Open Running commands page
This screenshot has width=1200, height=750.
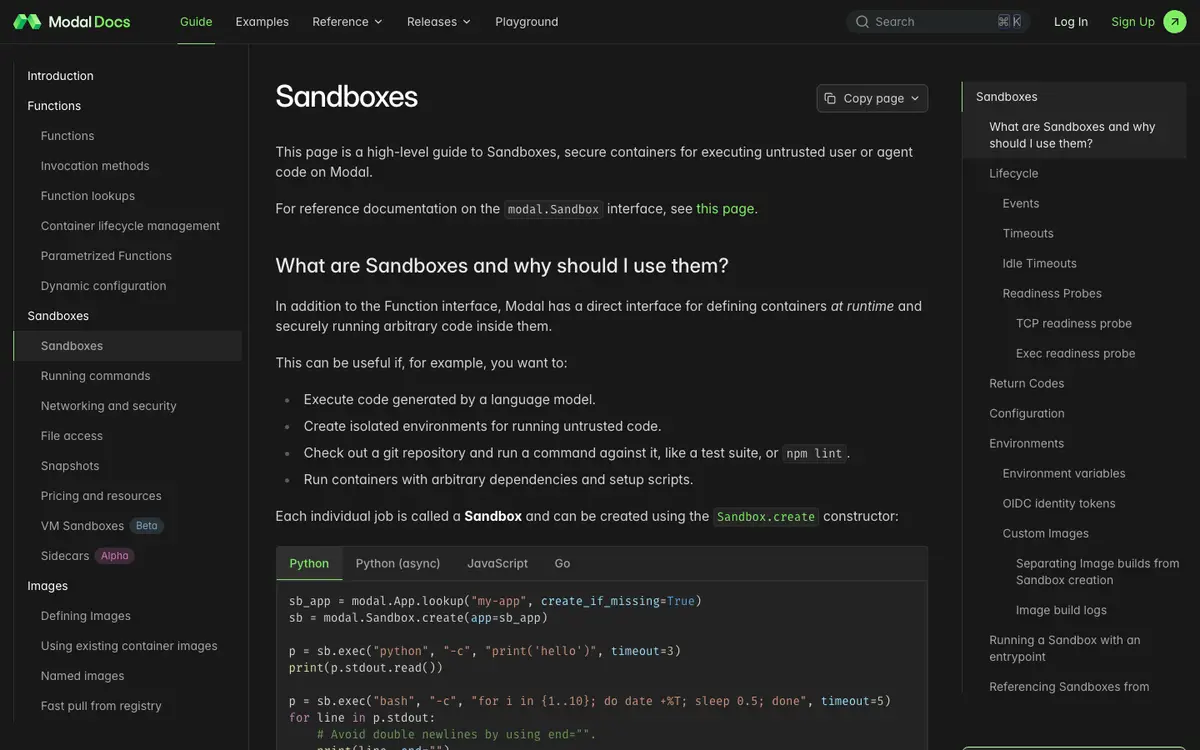pos(95,376)
